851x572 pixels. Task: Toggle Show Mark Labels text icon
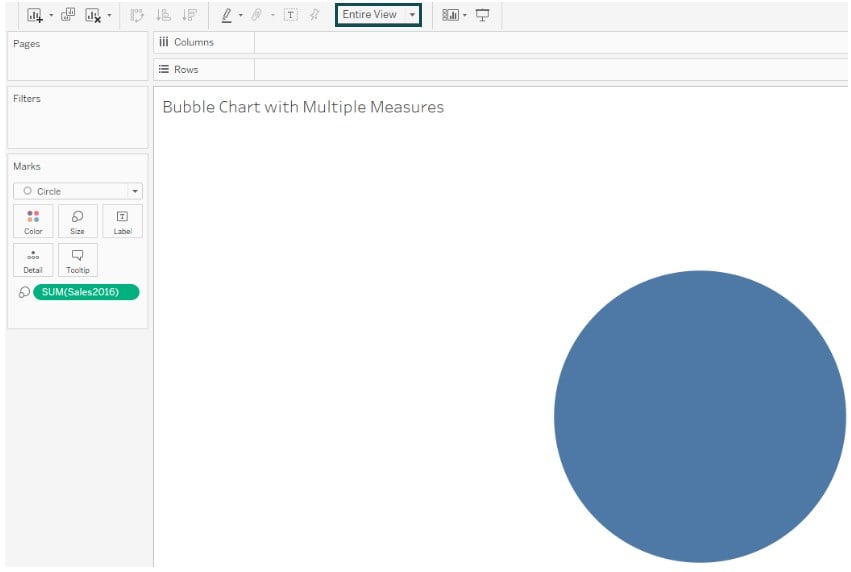pyautogui.click(x=291, y=15)
